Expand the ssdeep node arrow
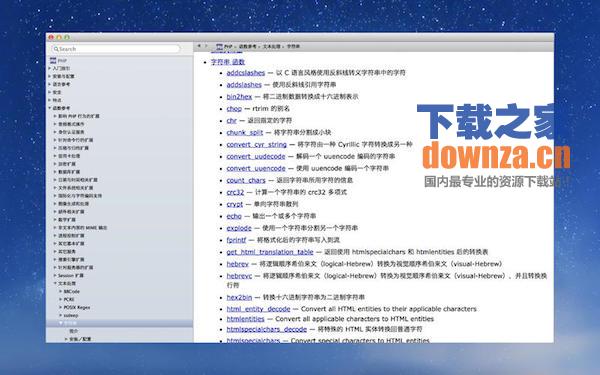600x375 pixels. pos(60,315)
